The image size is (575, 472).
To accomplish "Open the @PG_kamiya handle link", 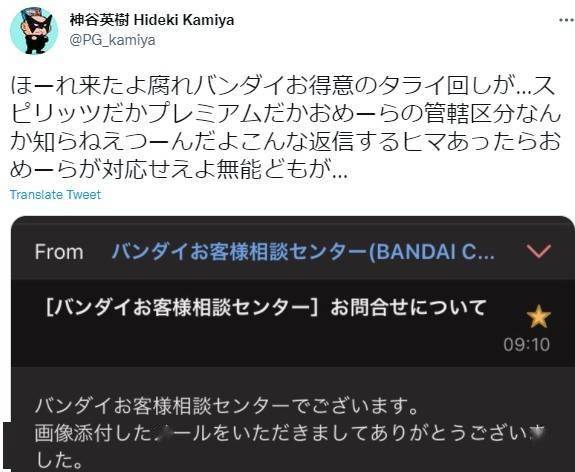I will tap(112, 40).
